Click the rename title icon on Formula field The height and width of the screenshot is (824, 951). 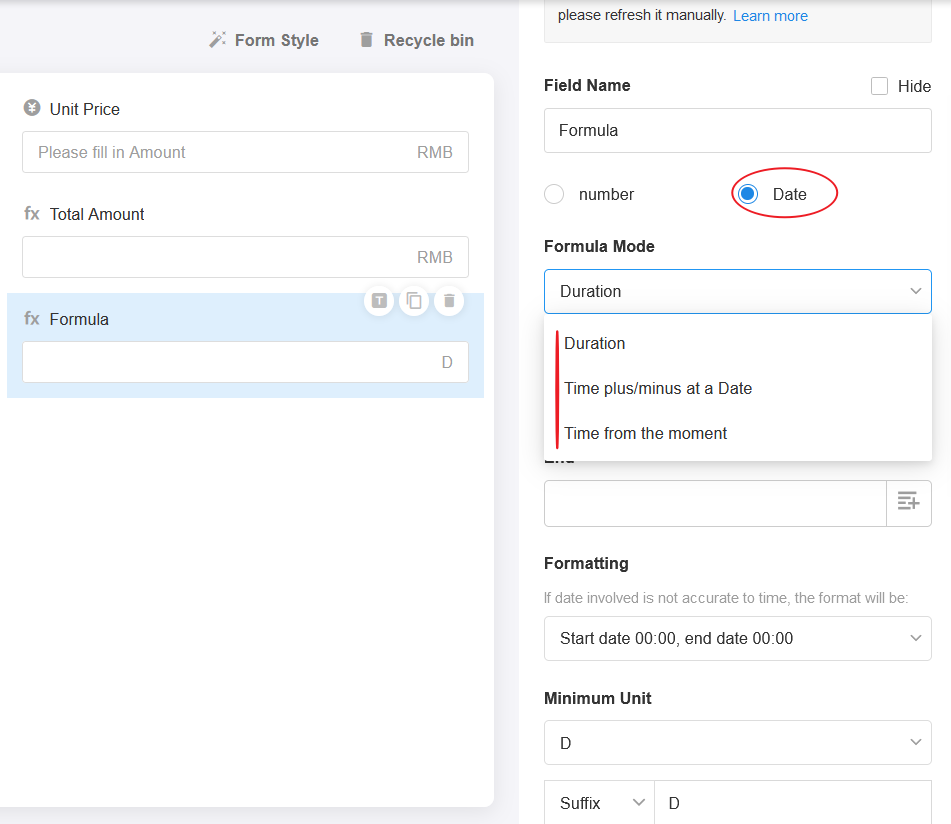click(379, 300)
